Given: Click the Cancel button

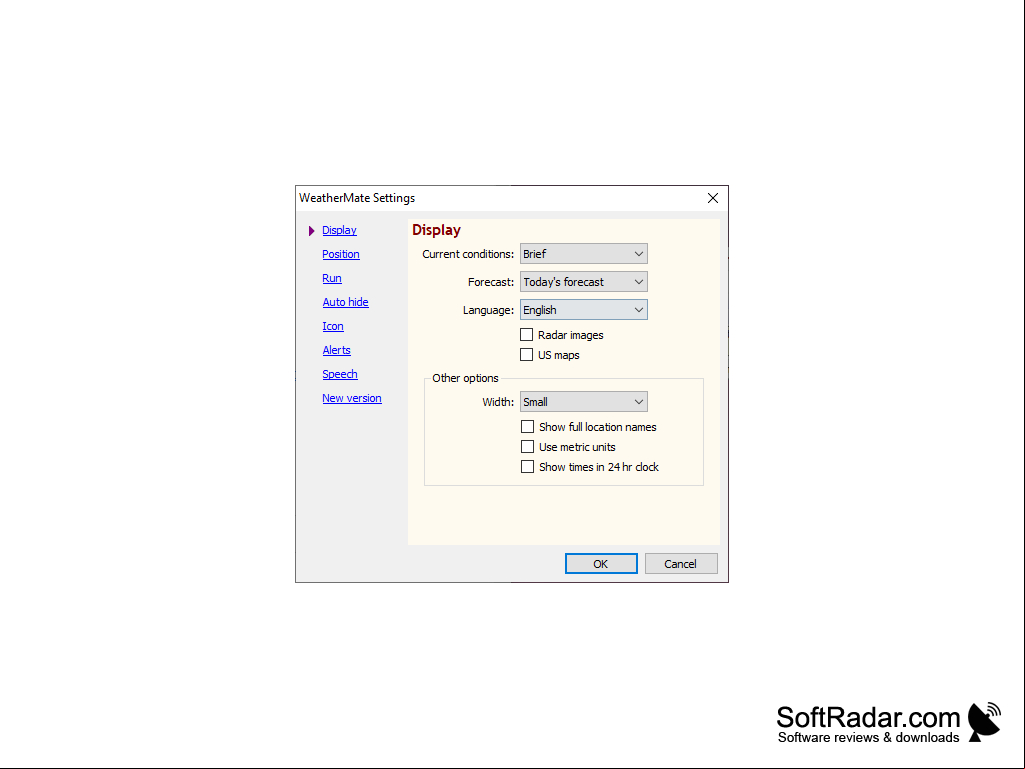Looking at the screenshot, I should [681, 564].
